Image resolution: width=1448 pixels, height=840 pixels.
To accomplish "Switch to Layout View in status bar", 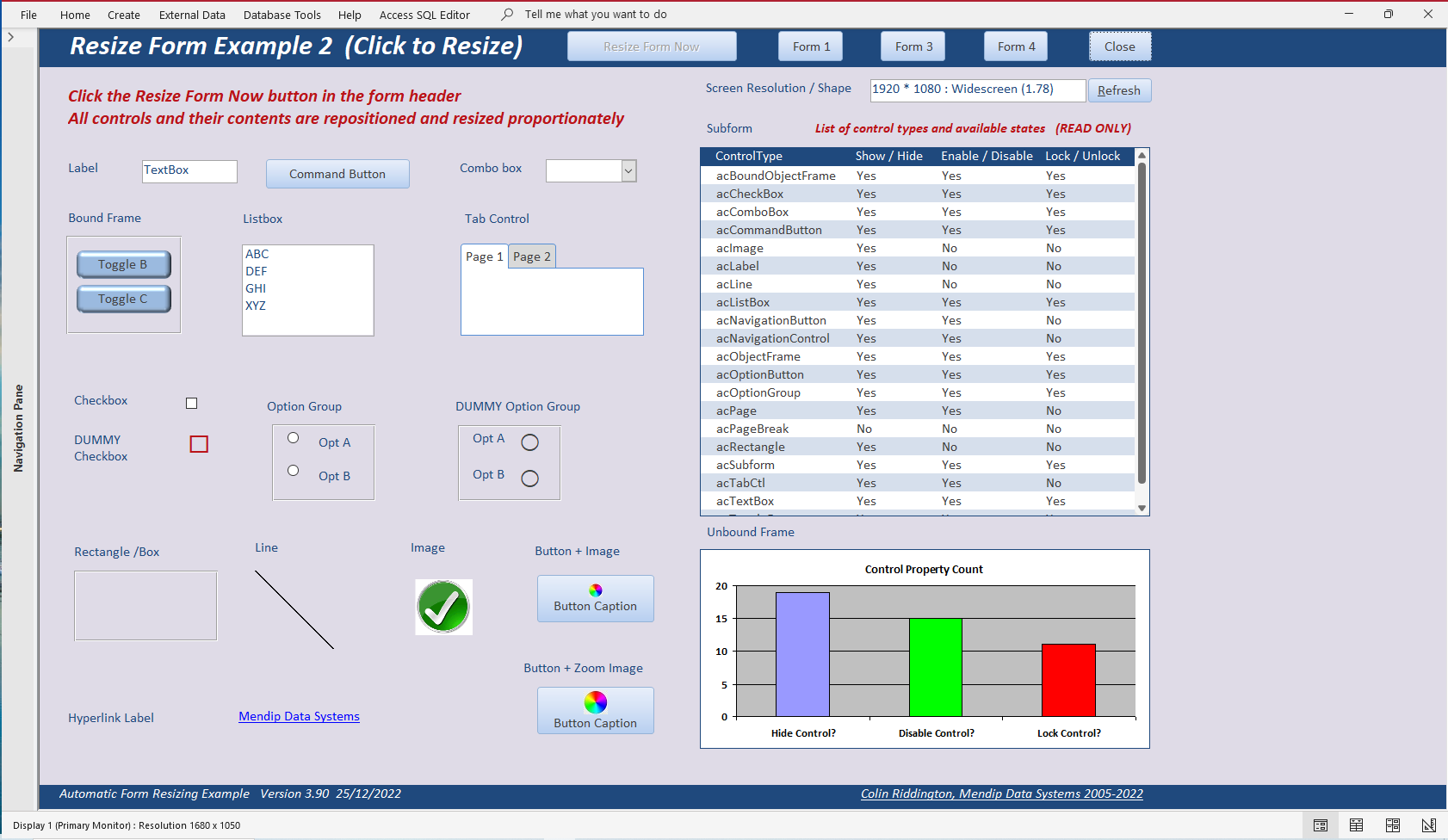I will (x=1392, y=825).
